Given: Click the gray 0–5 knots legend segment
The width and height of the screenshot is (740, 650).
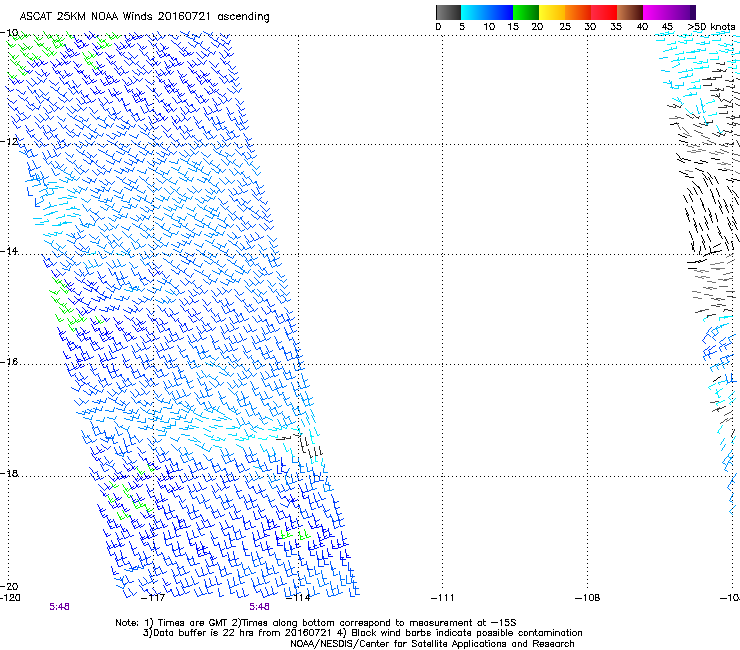Looking at the screenshot, I should (x=448, y=12).
